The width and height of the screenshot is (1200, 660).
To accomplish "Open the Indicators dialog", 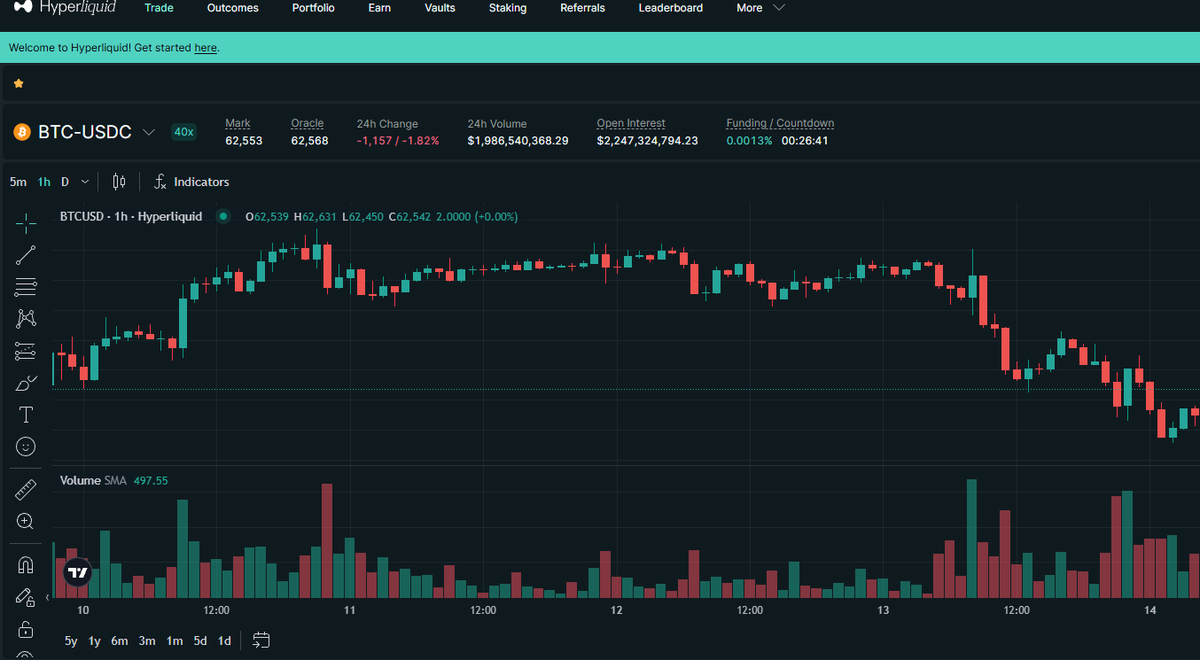I will [x=191, y=182].
